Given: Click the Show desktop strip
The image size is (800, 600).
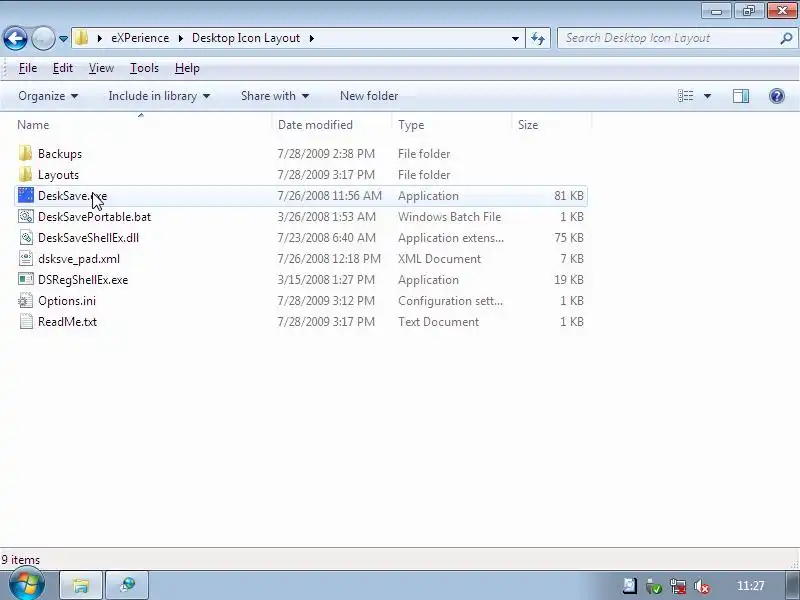Looking at the screenshot, I should [x=792, y=585].
